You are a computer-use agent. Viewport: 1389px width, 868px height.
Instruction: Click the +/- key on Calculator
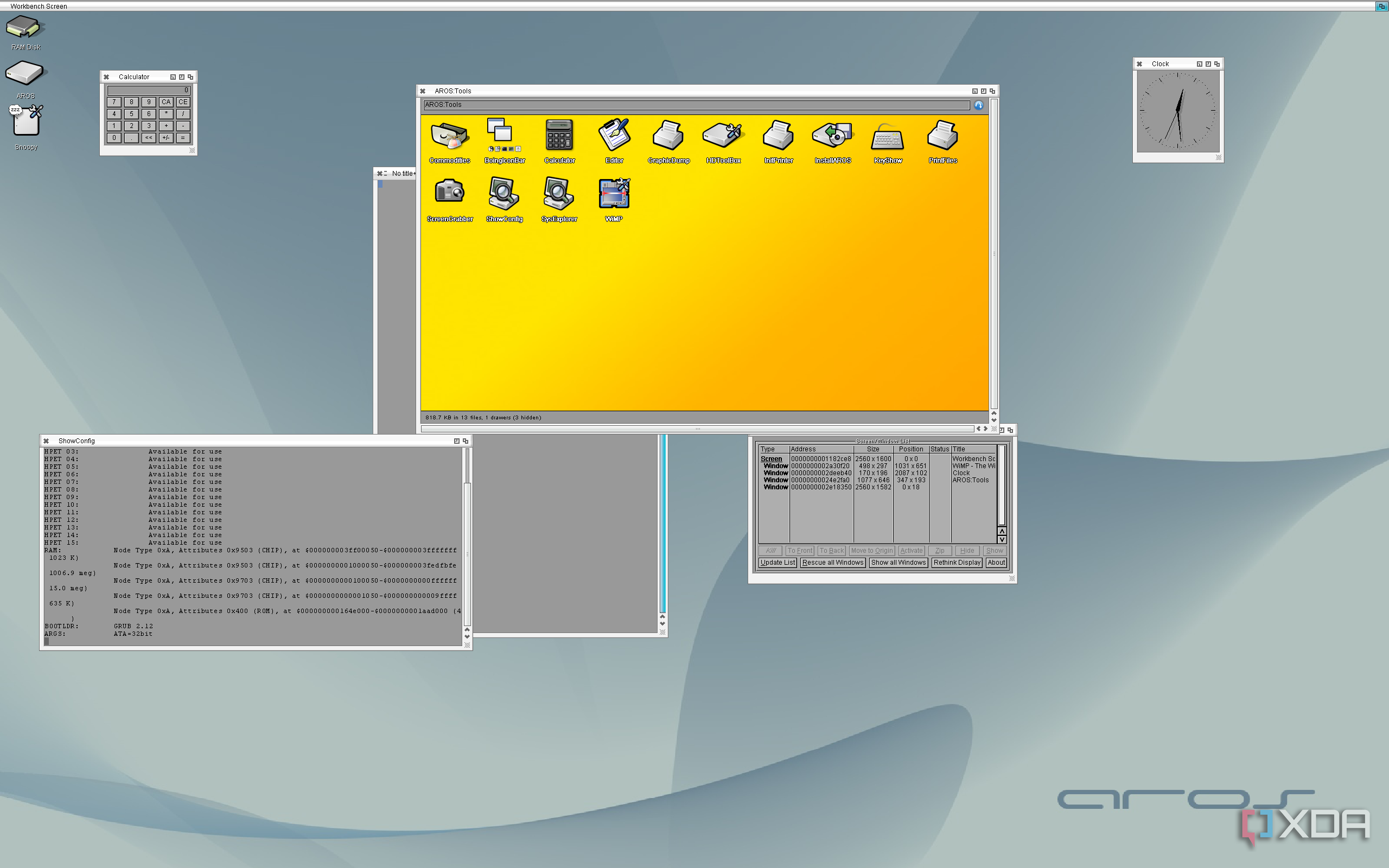click(x=166, y=138)
